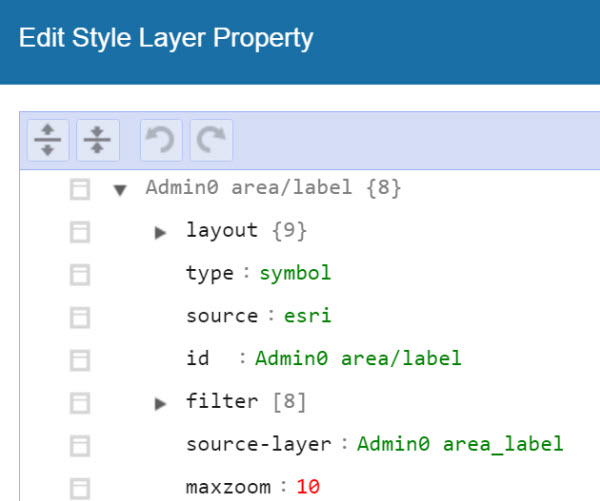Open context menu icon beside maxzoom row

click(79, 488)
